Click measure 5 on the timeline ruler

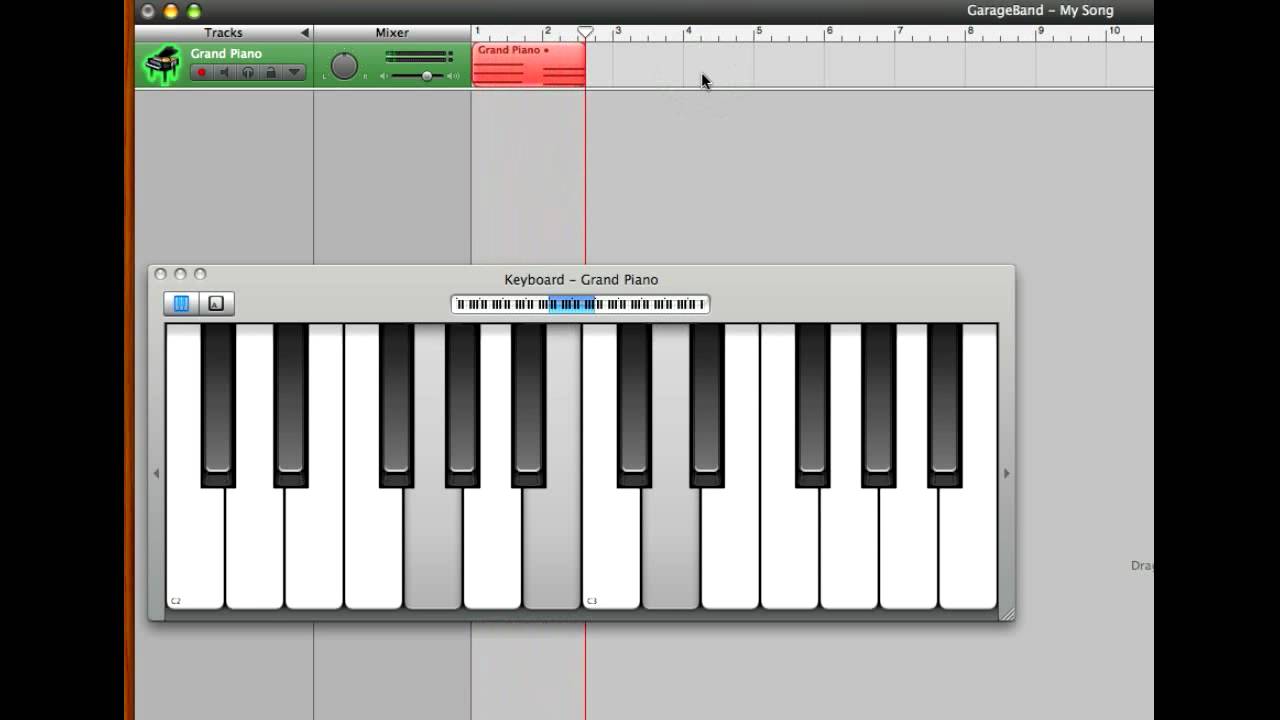(x=758, y=32)
